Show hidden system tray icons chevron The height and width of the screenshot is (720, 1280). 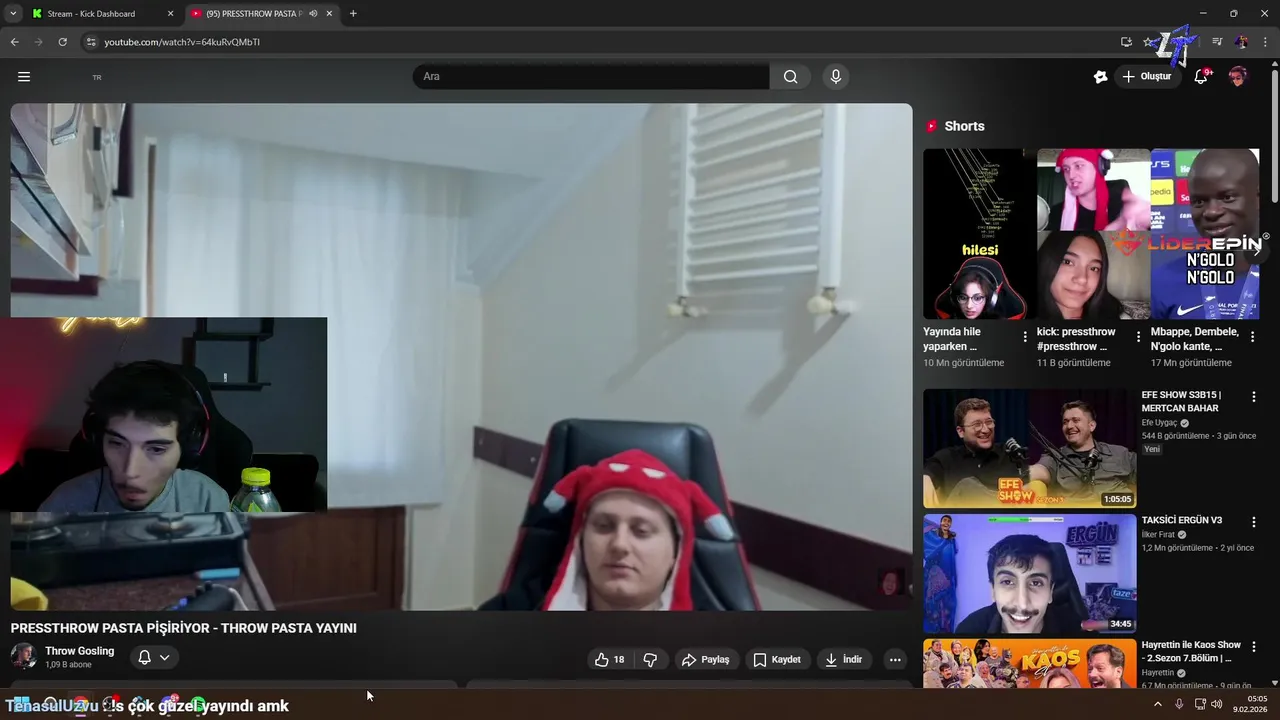click(x=1158, y=704)
